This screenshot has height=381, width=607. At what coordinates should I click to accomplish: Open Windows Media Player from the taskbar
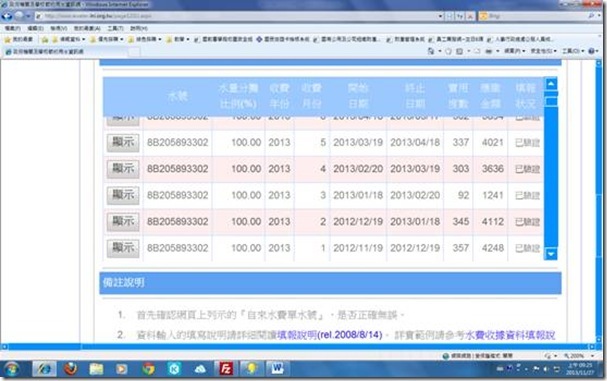tap(122, 369)
